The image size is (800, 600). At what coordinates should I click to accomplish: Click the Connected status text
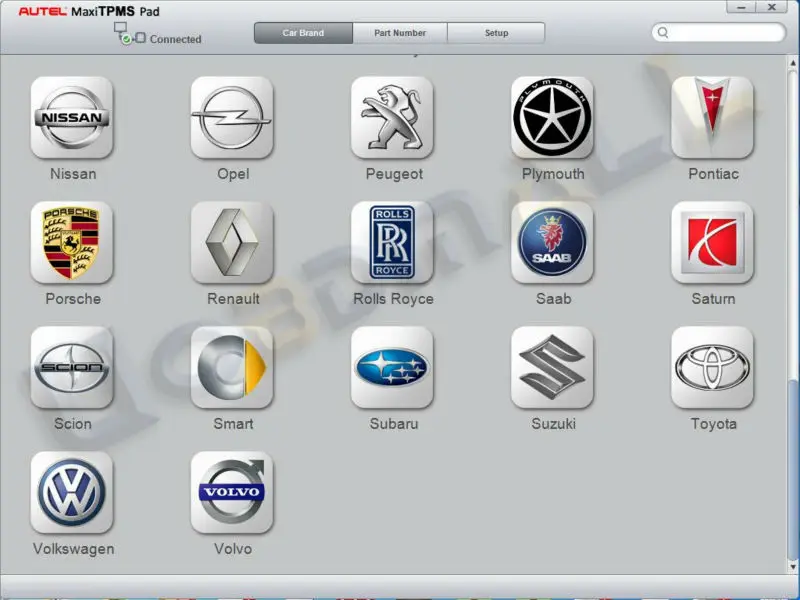(x=176, y=39)
